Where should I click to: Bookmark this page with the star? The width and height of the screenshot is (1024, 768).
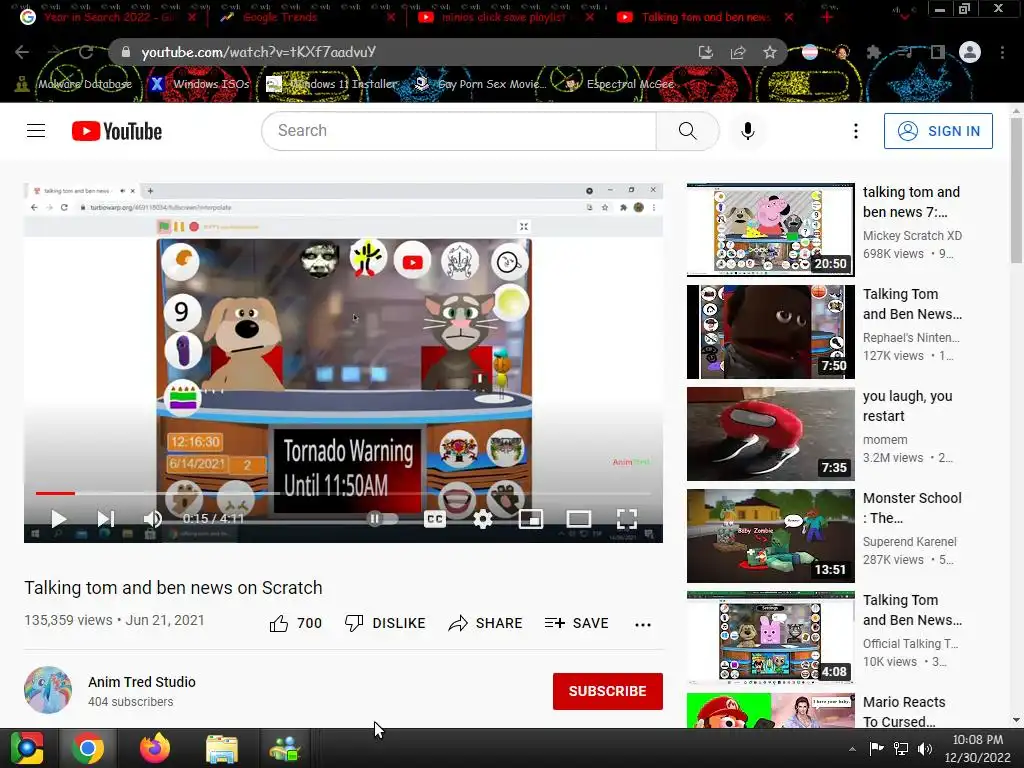770,52
